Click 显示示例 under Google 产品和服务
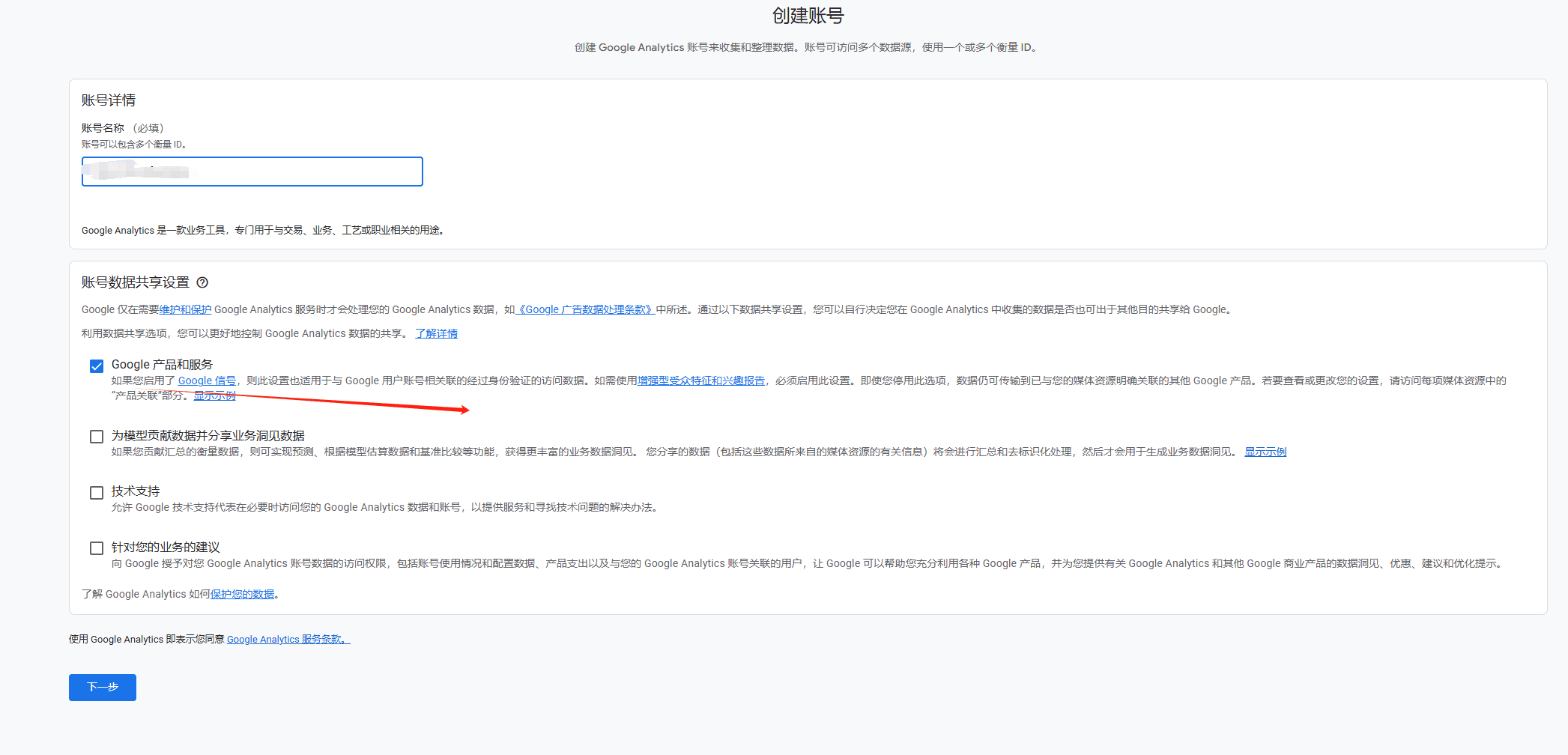Viewport: 1568px width, 755px height. coord(215,395)
